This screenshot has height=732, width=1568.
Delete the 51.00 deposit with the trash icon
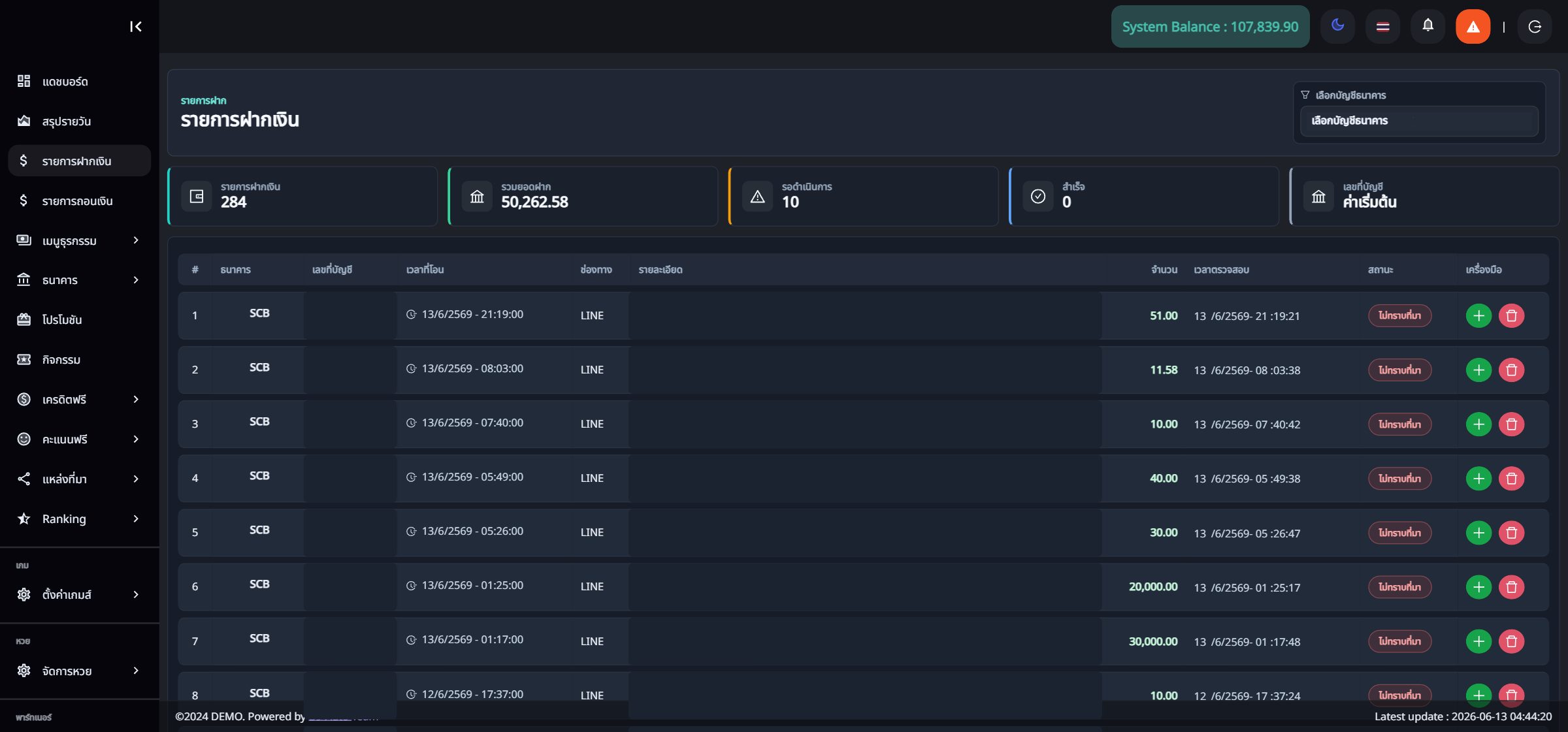click(x=1511, y=316)
